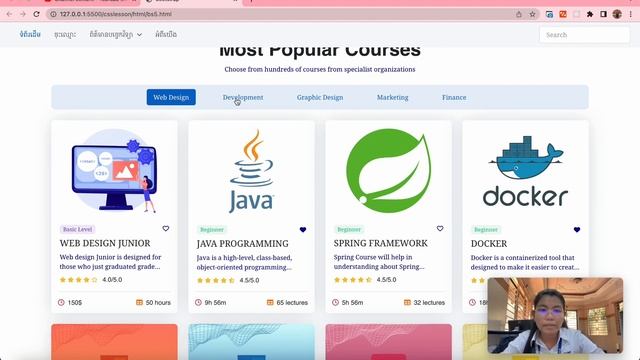Toggle favorite heart on Docker card

[577, 229]
